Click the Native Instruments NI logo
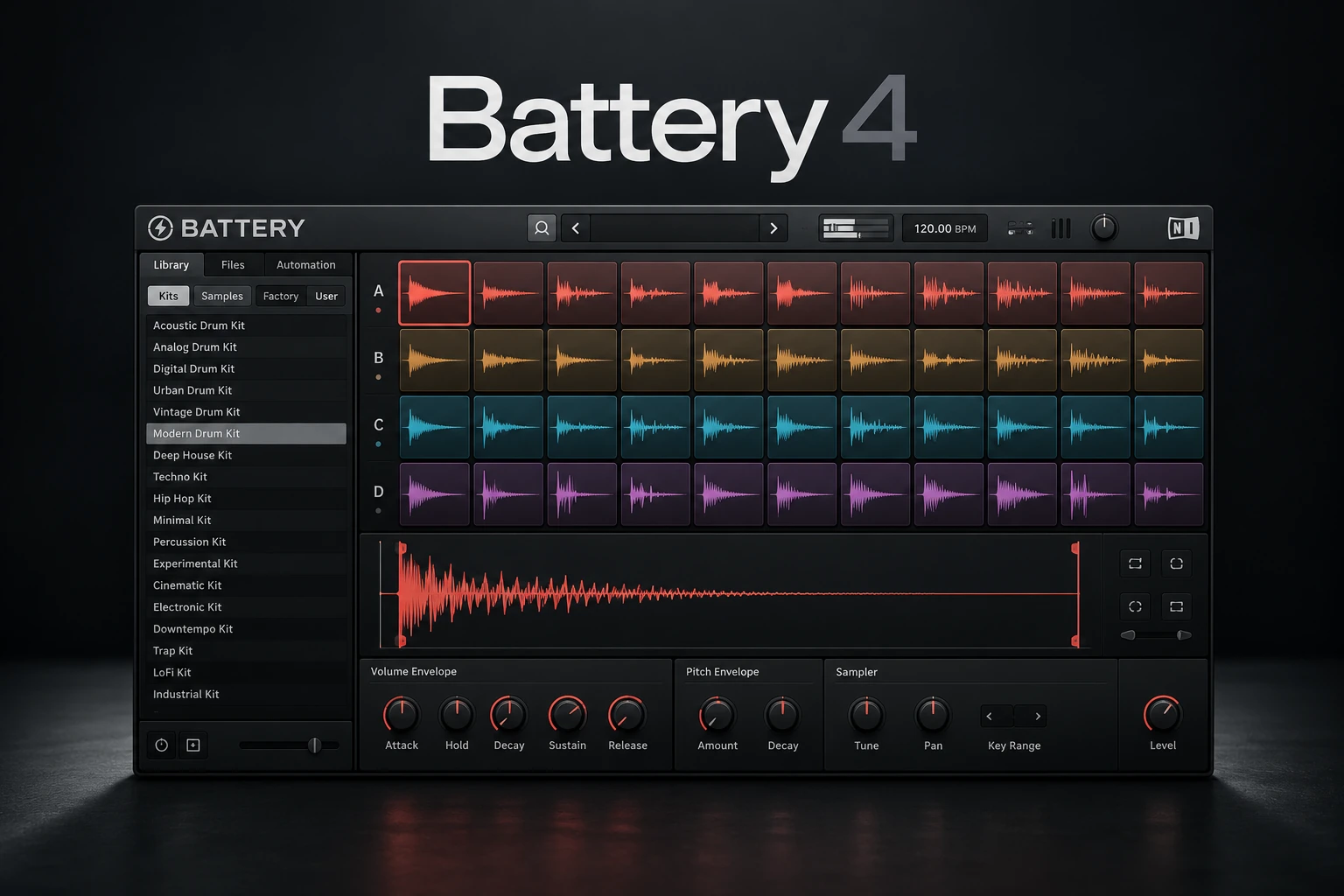Screen dimensions: 1344x896 [1183, 228]
